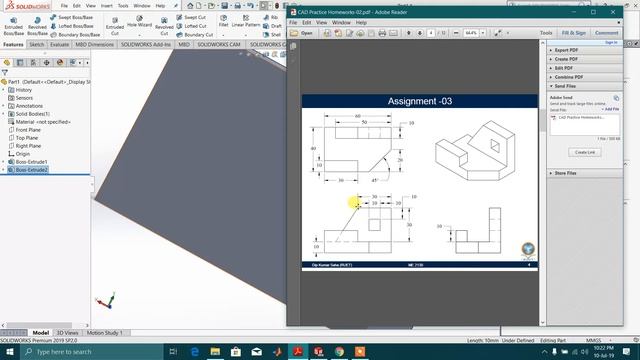Select Lofted Cut feature
This screenshot has width=640, height=360.
pyautogui.click(x=191, y=26)
